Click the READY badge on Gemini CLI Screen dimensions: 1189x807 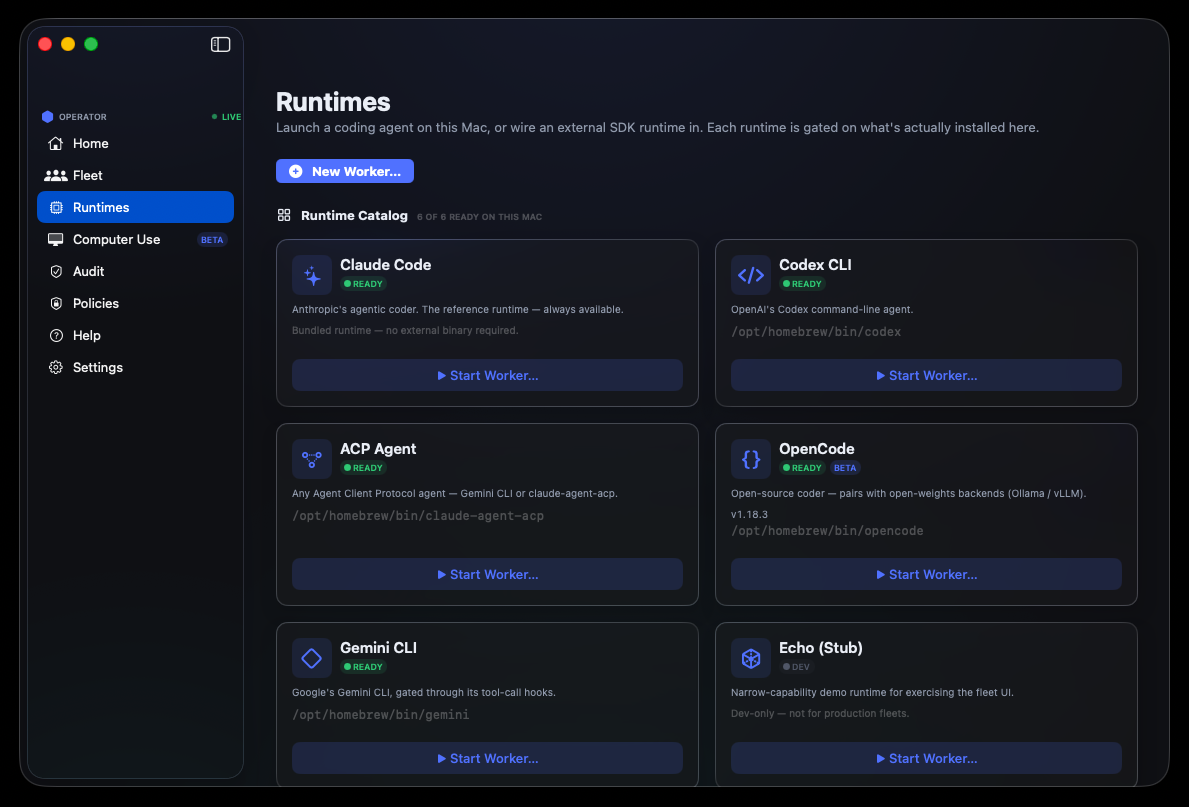(363, 667)
